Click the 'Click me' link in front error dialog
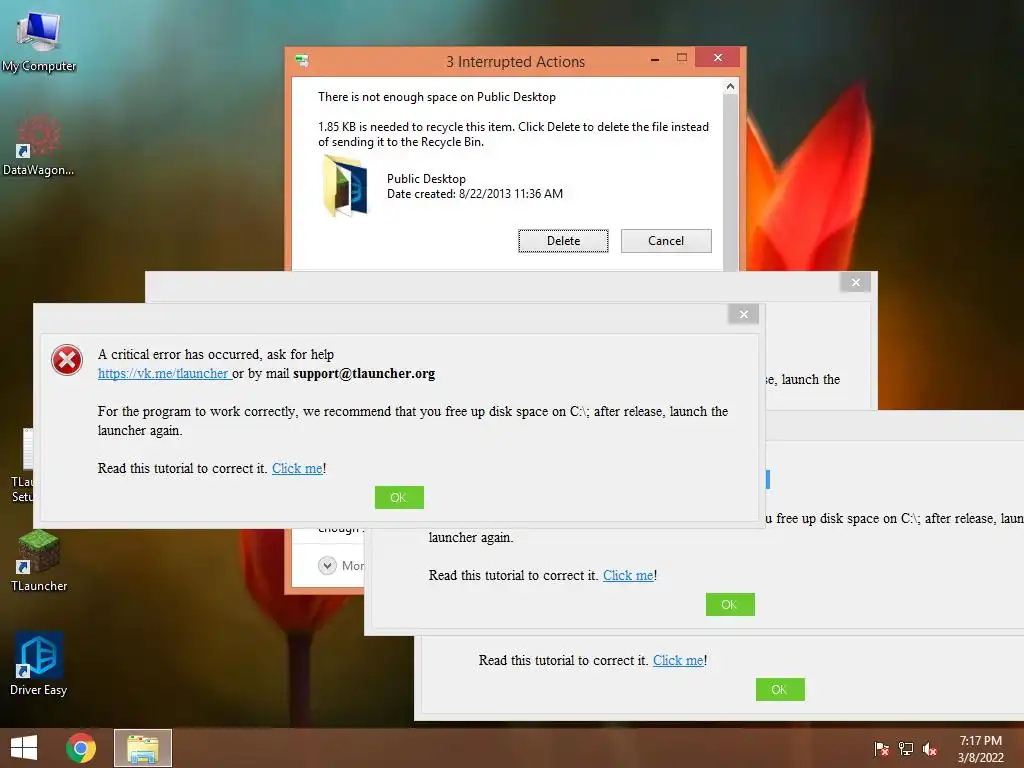1024x768 pixels. point(297,468)
